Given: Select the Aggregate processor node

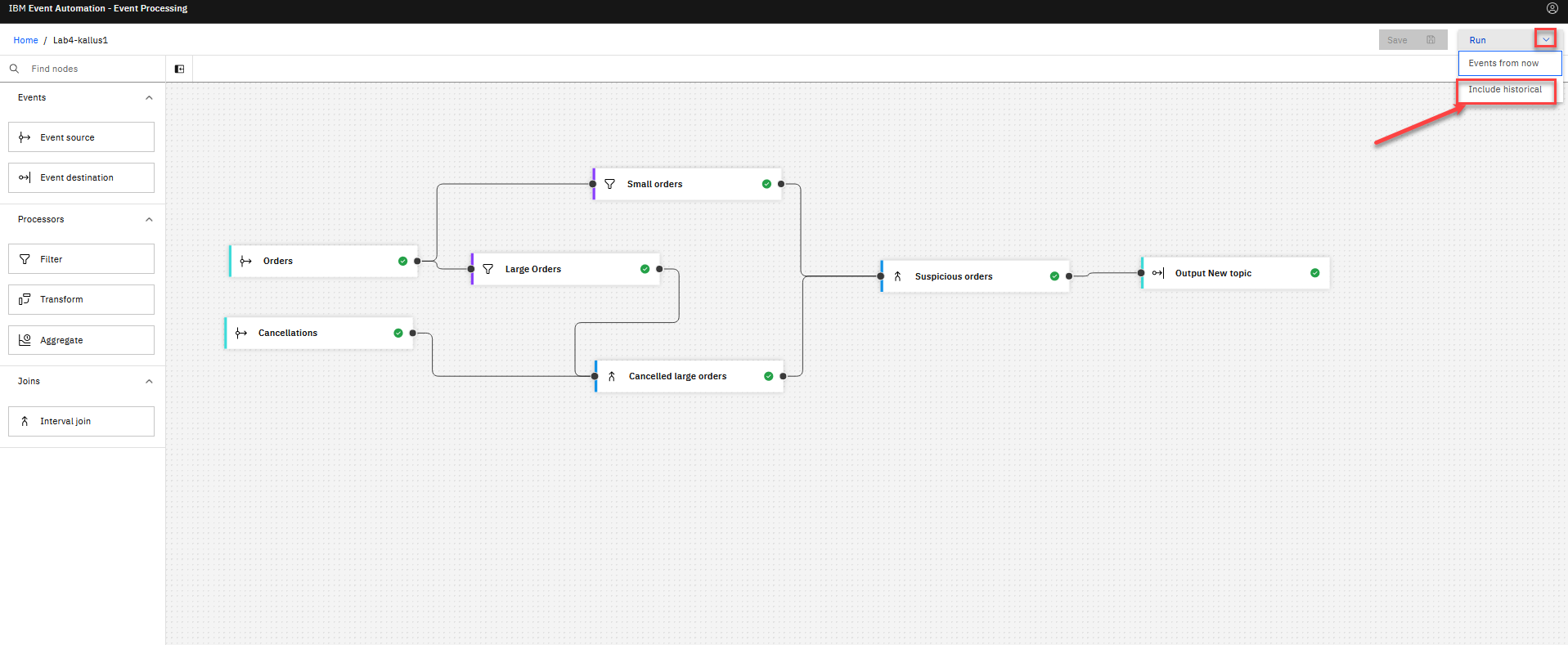Looking at the screenshot, I should [81, 340].
